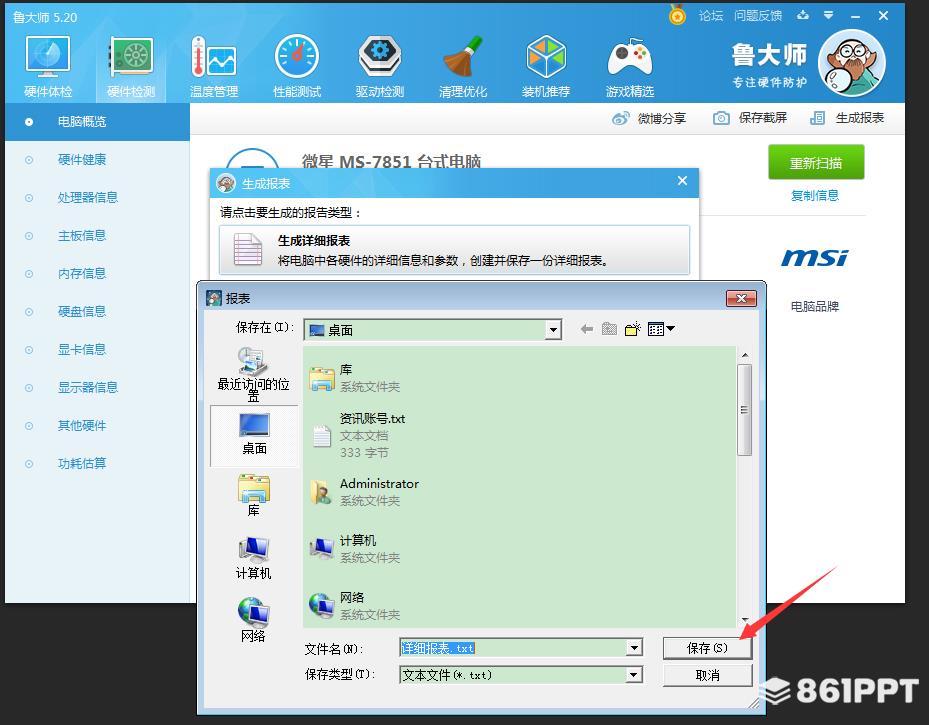929x725 pixels.
Task: Click the new folder icon in save dialog
Action: (x=632, y=329)
